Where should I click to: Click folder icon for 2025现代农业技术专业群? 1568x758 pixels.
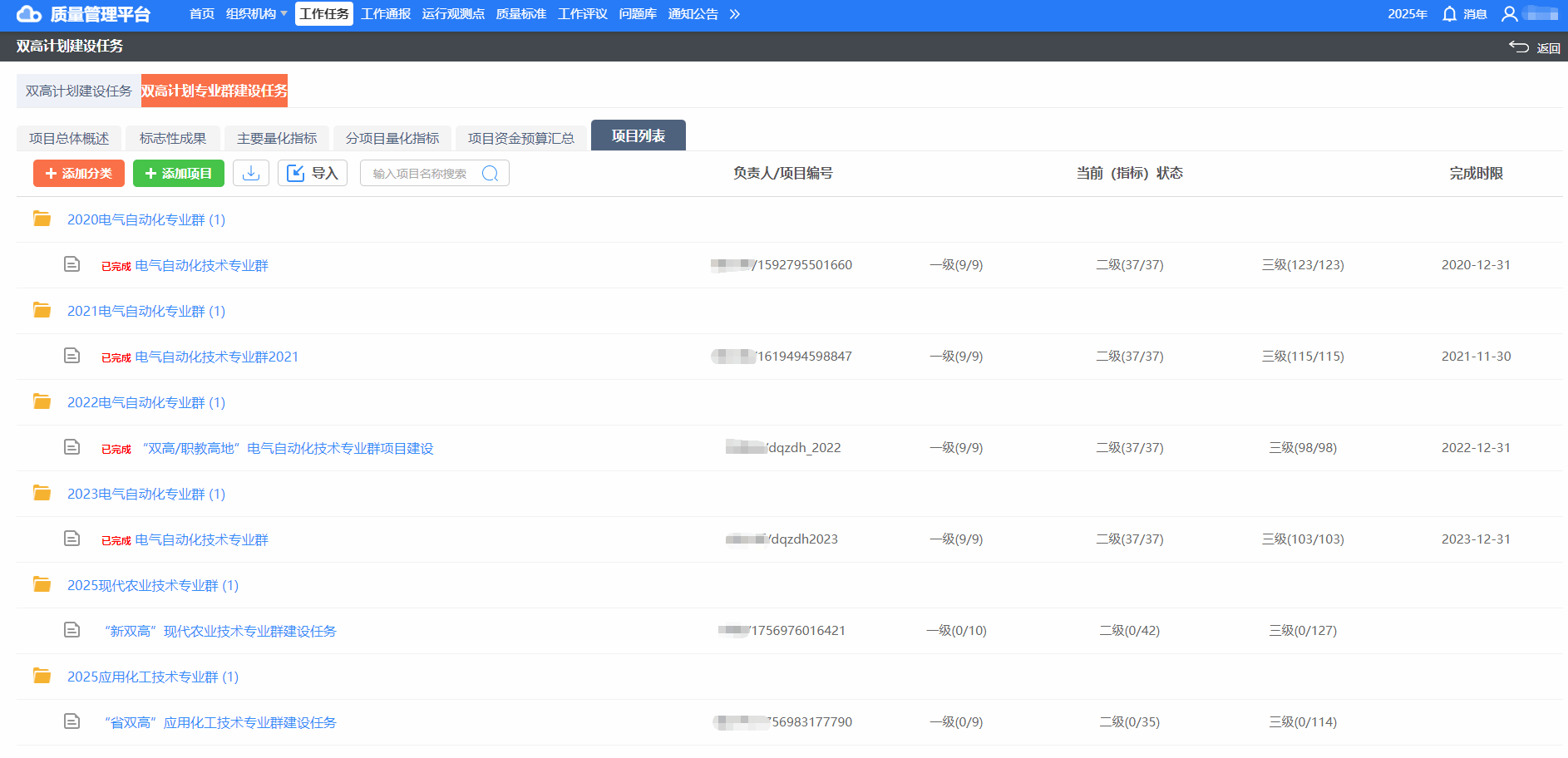42,584
